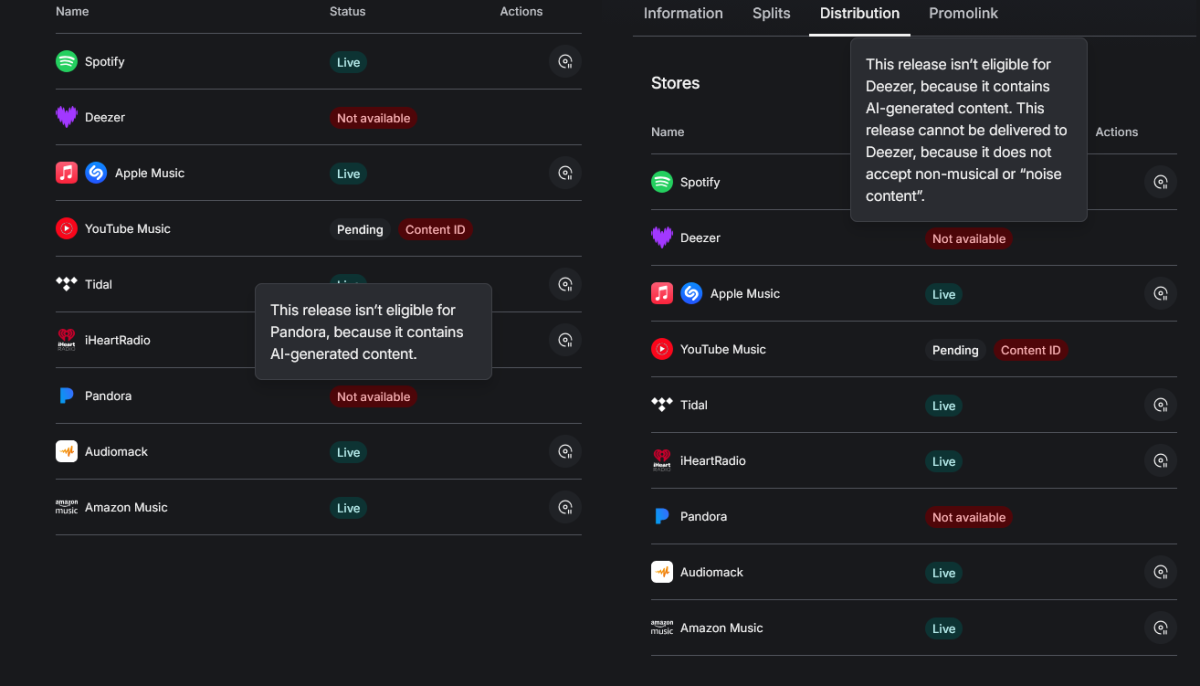Click Content ID badge in right Stores panel
This screenshot has width=1200, height=686.
click(1031, 351)
